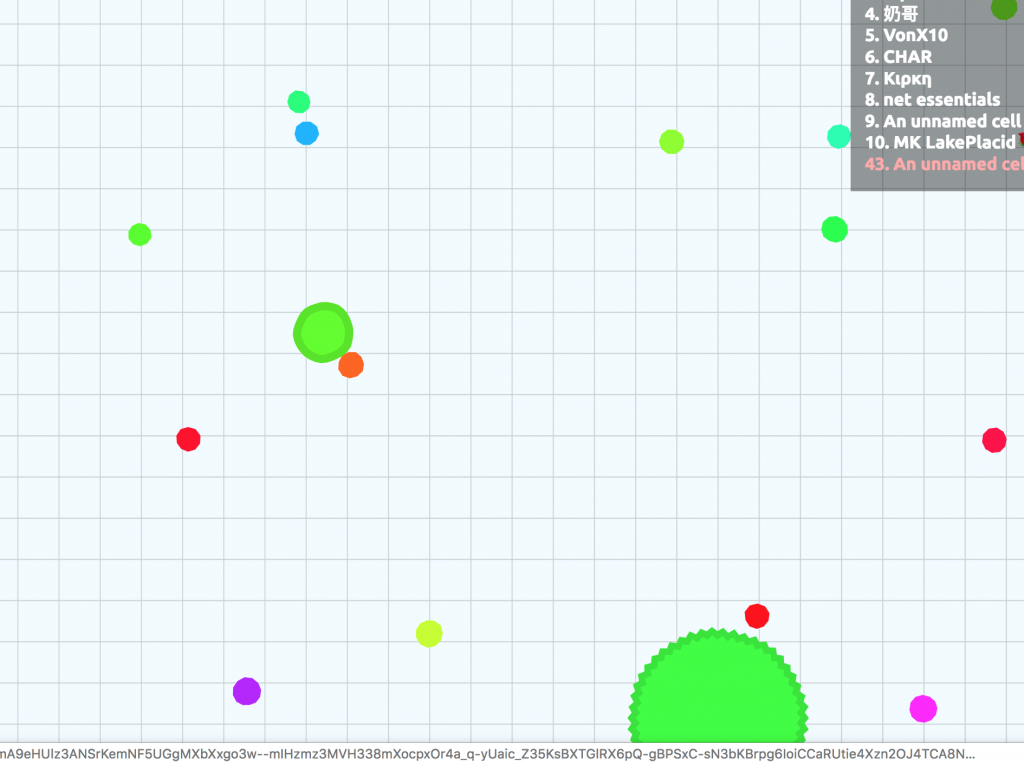This screenshot has height=765, width=1024.
Task: Click the orange pellet beside the player cell
Action: point(350,365)
